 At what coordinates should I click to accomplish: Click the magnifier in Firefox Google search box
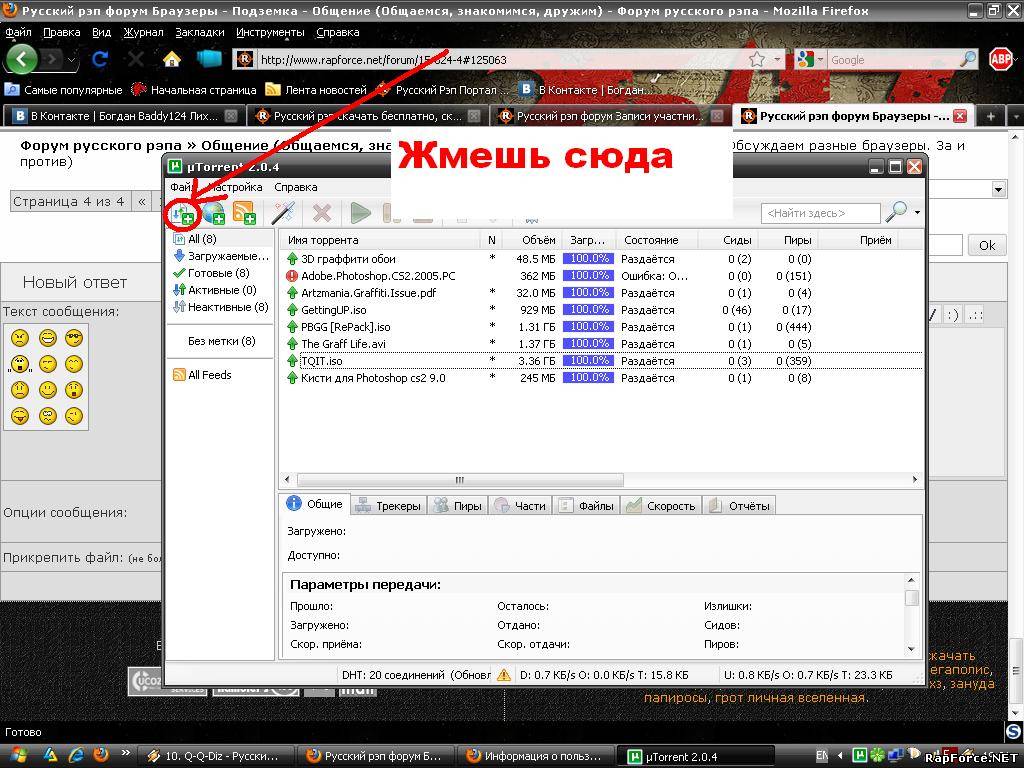[x=968, y=59]
